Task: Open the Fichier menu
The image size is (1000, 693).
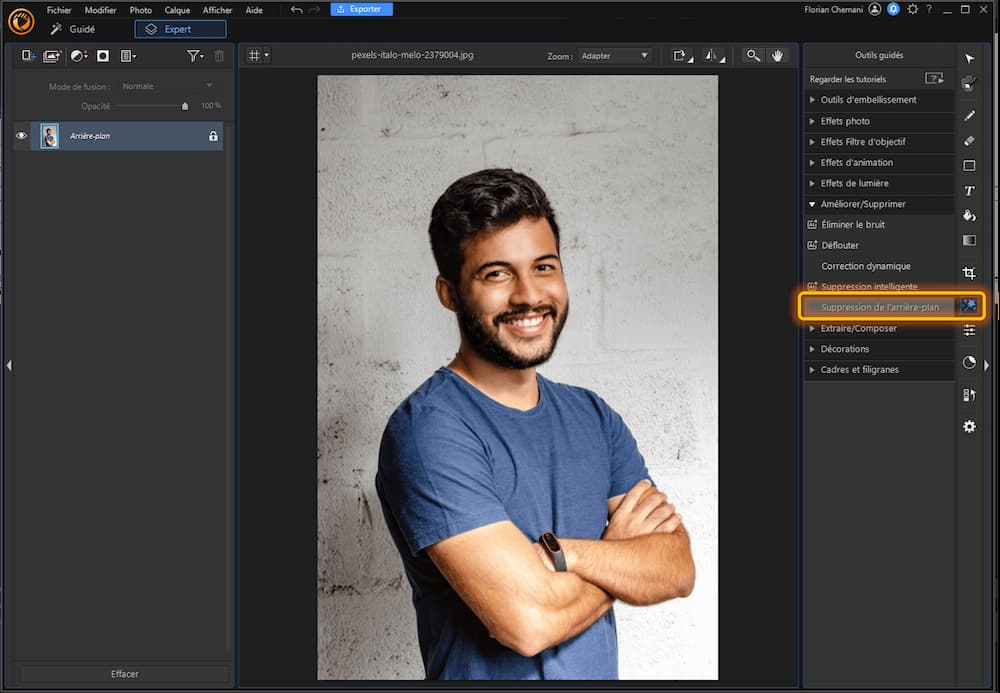Action: pyautogui.click(x=59, y=10)
